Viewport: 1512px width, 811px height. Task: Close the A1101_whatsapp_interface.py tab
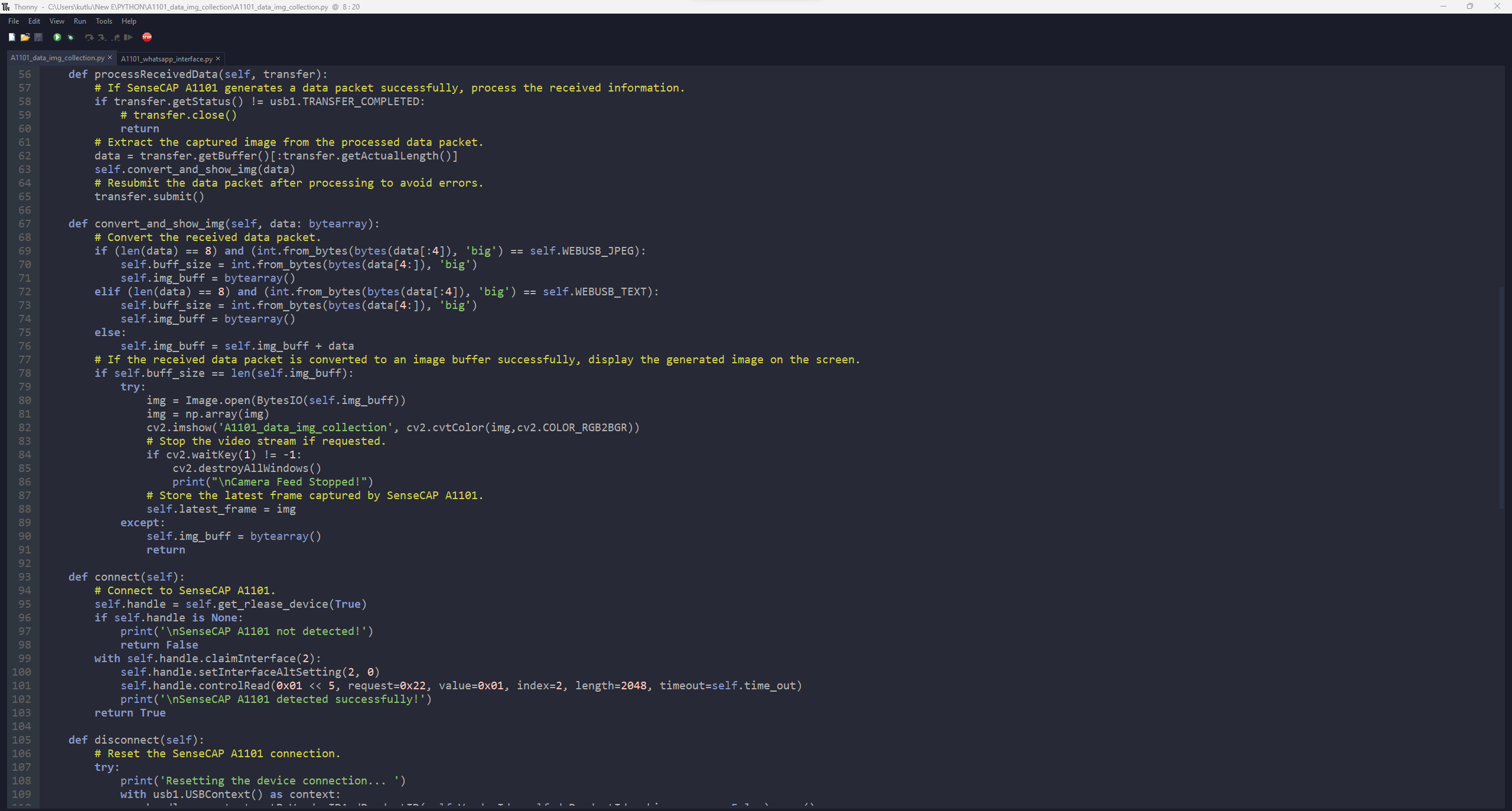[217, 58]
